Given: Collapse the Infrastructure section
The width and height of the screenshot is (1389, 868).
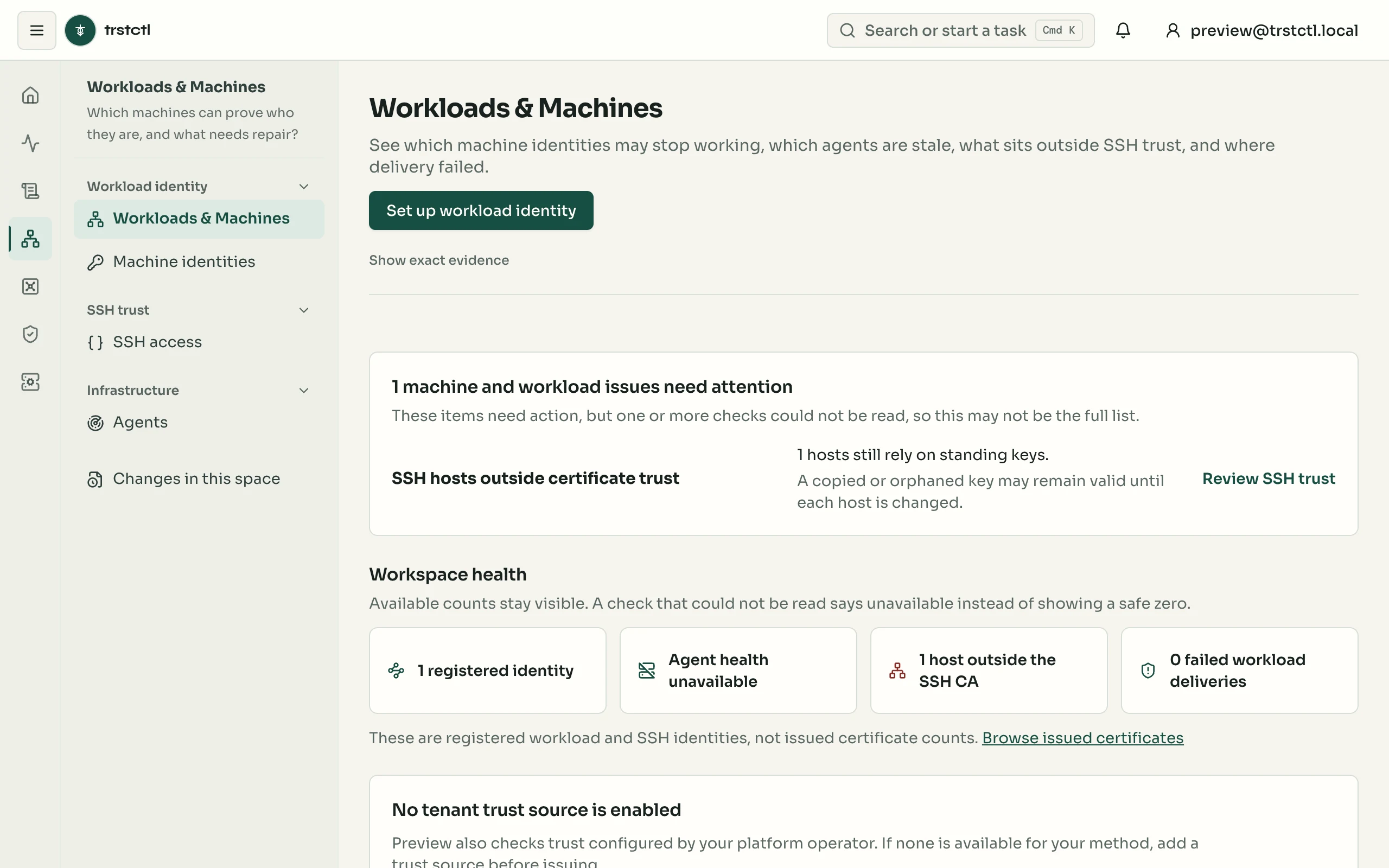Looking at the screenshot, I should [x=304, y=391].
